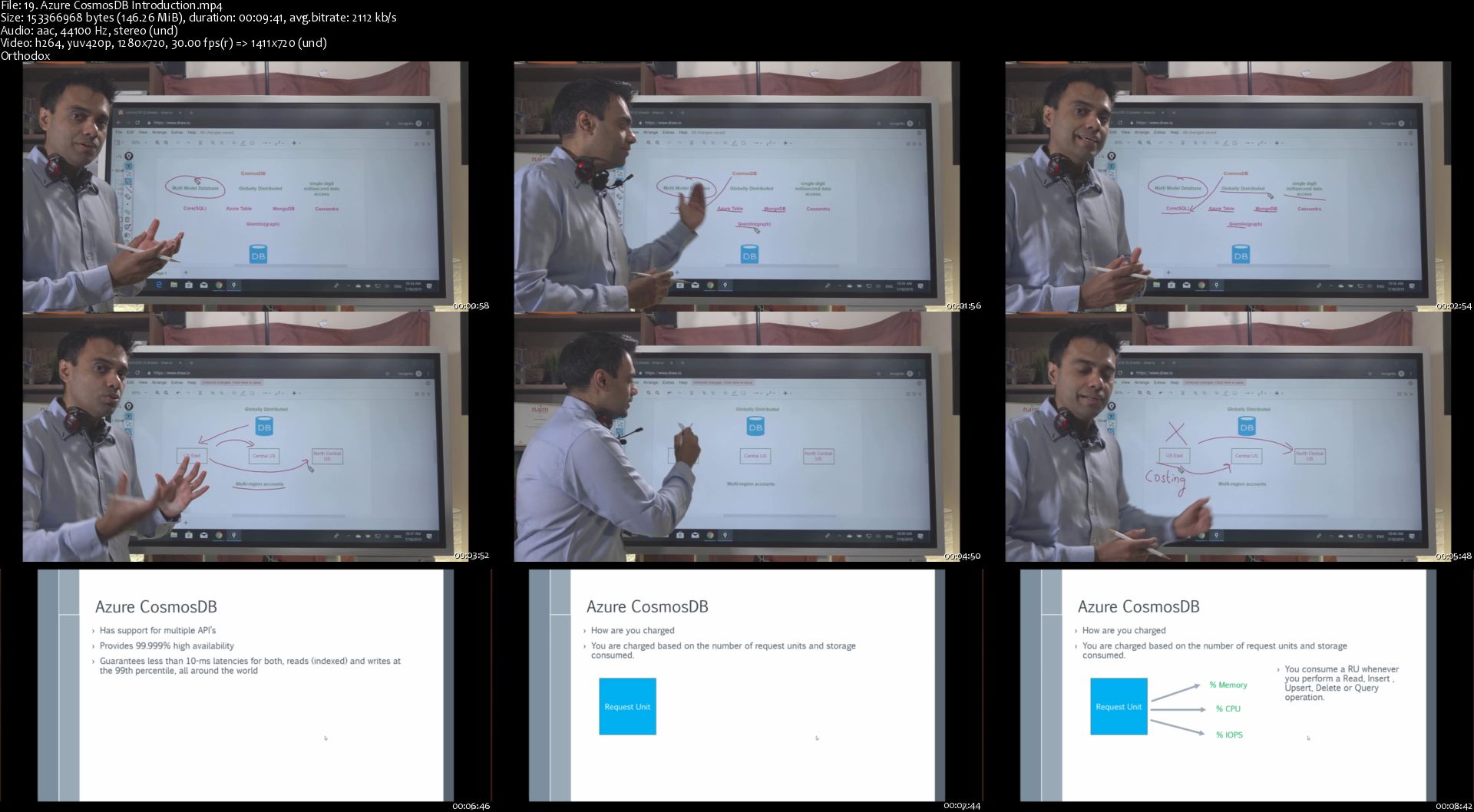Click the file name line '19. Azure CosmosDB Introduction.mp4'
Screen dimensions: 1474x812
tap(111, 5)
